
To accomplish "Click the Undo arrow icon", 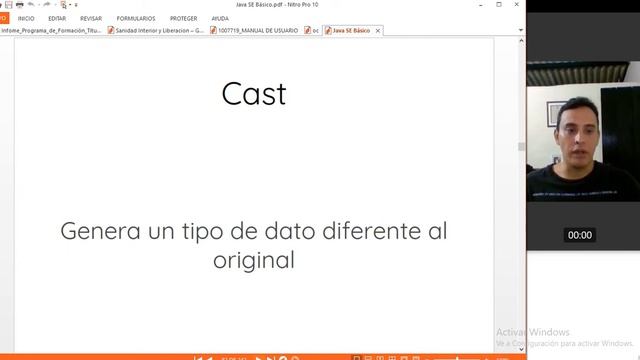I will pyautogui.click(x=31, y=4).
